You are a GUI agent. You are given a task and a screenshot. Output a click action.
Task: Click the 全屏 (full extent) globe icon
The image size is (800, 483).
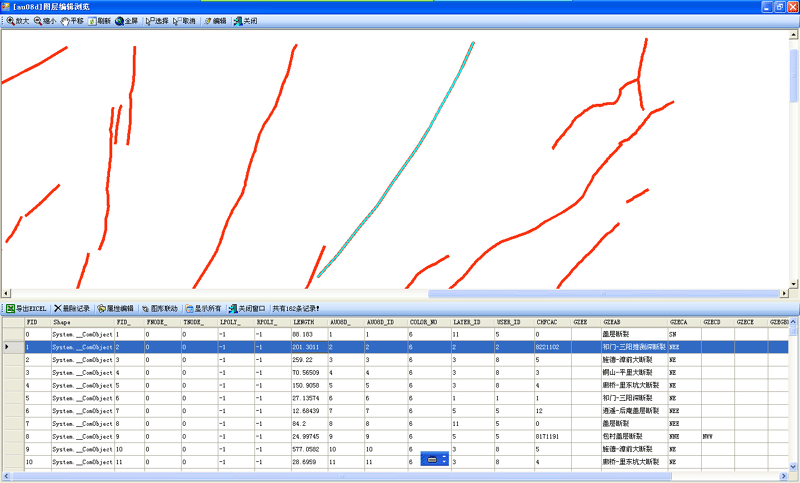(126, 20)
